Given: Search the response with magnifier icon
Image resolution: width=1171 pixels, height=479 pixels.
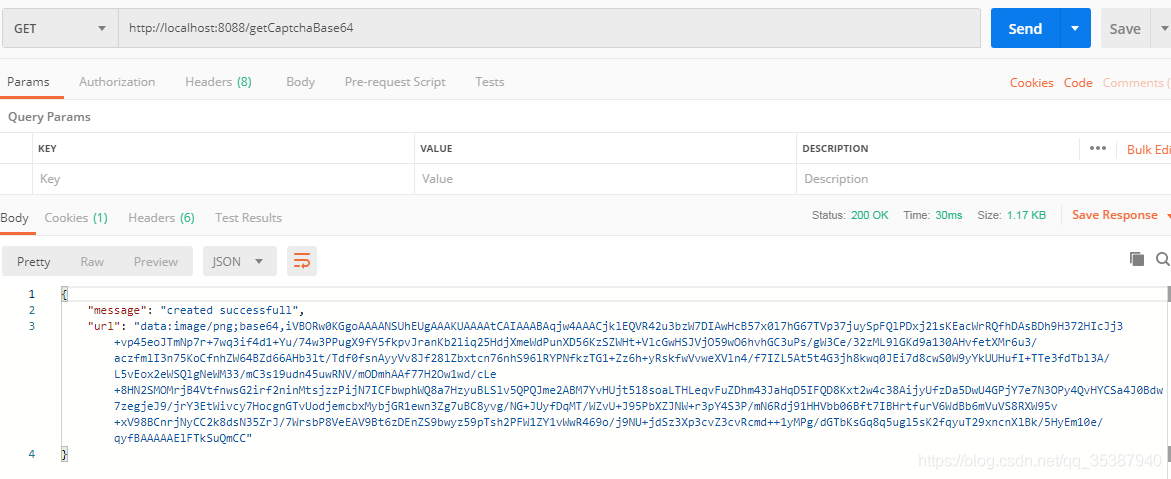Looking at the screenshot, I should point(1162,259).
